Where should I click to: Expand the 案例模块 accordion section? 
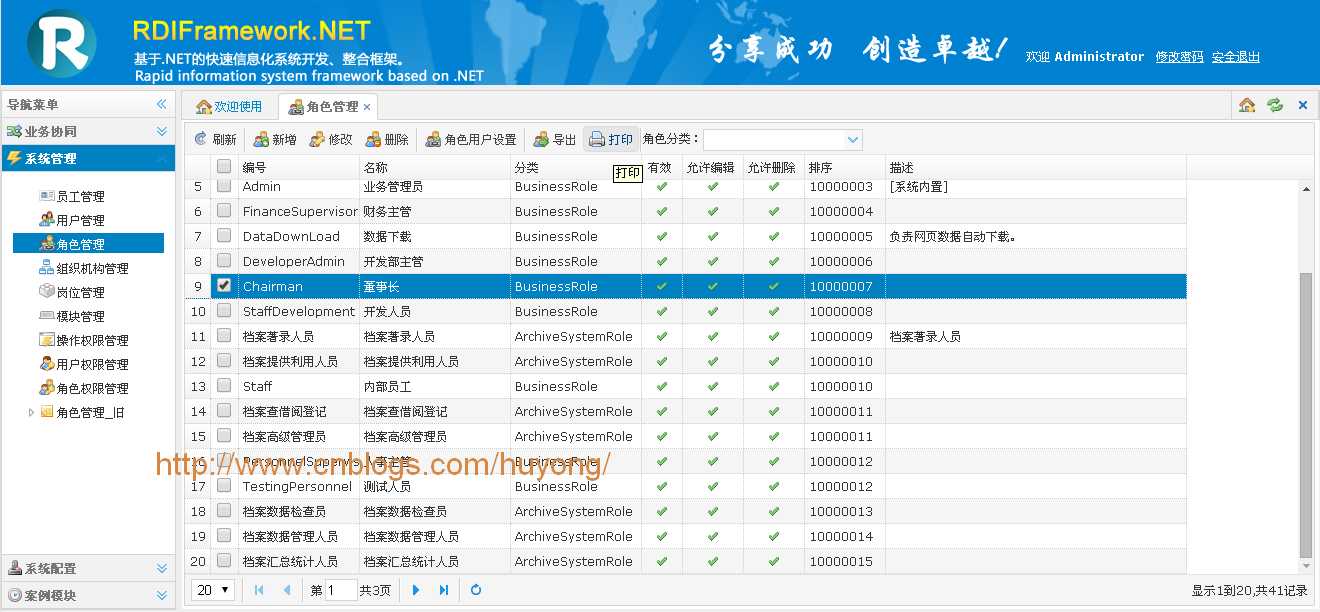click(x=88, y=595)
